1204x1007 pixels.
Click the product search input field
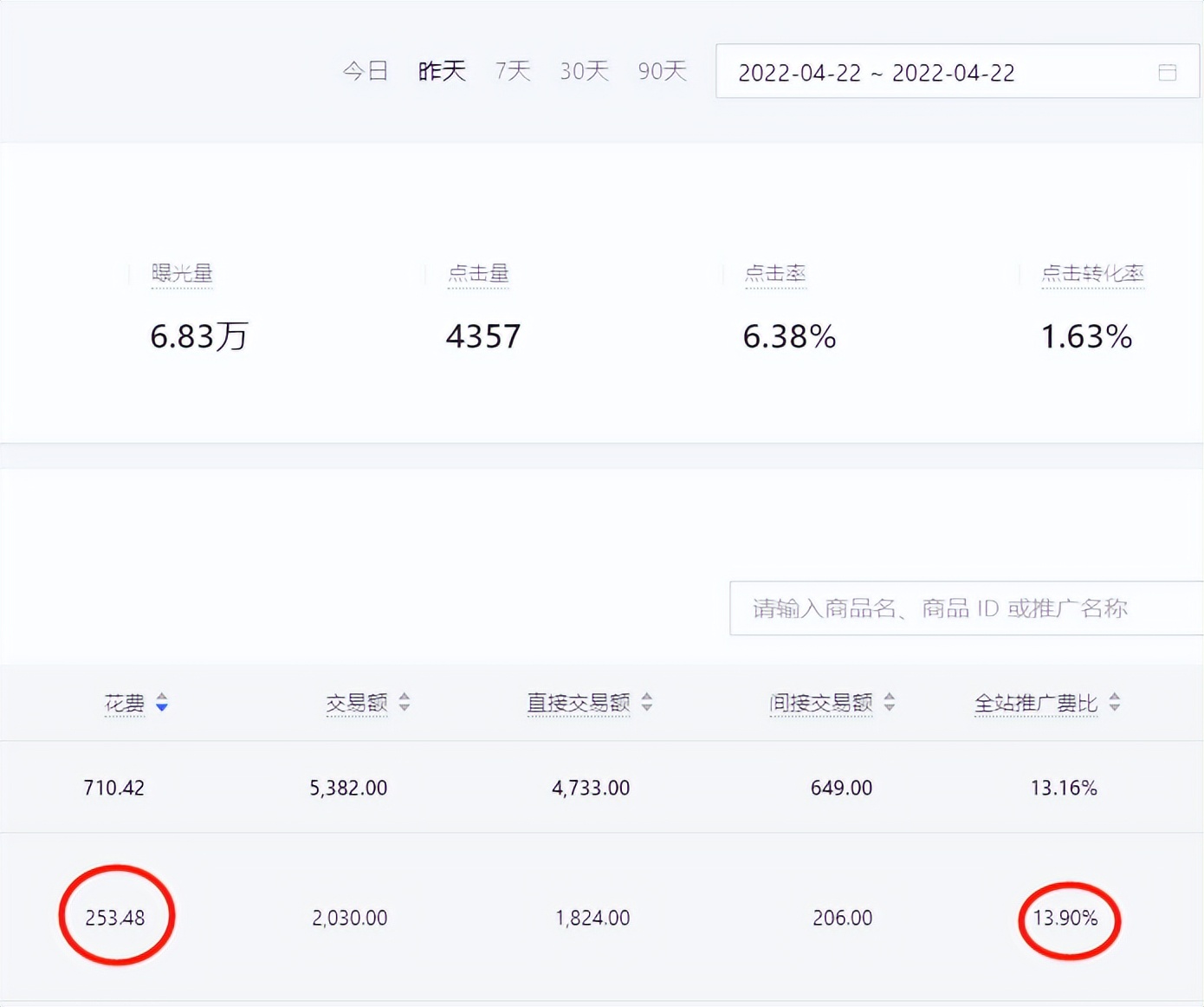point(961,608)
